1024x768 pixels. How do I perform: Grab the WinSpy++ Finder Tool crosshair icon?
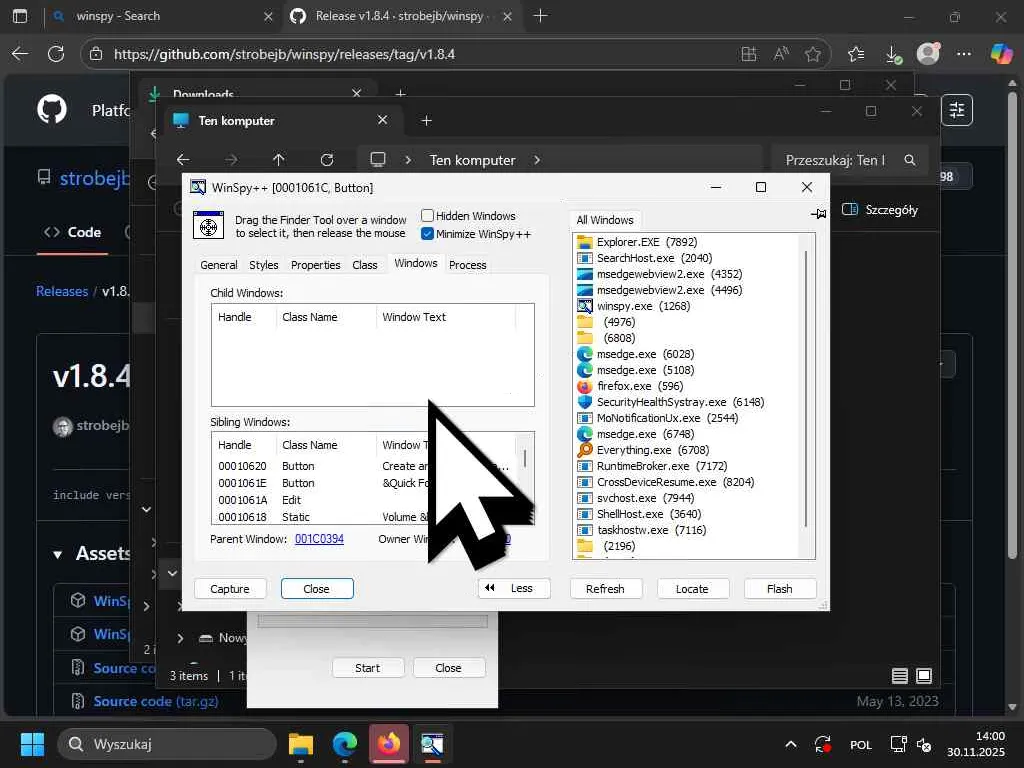pos(208,225)
